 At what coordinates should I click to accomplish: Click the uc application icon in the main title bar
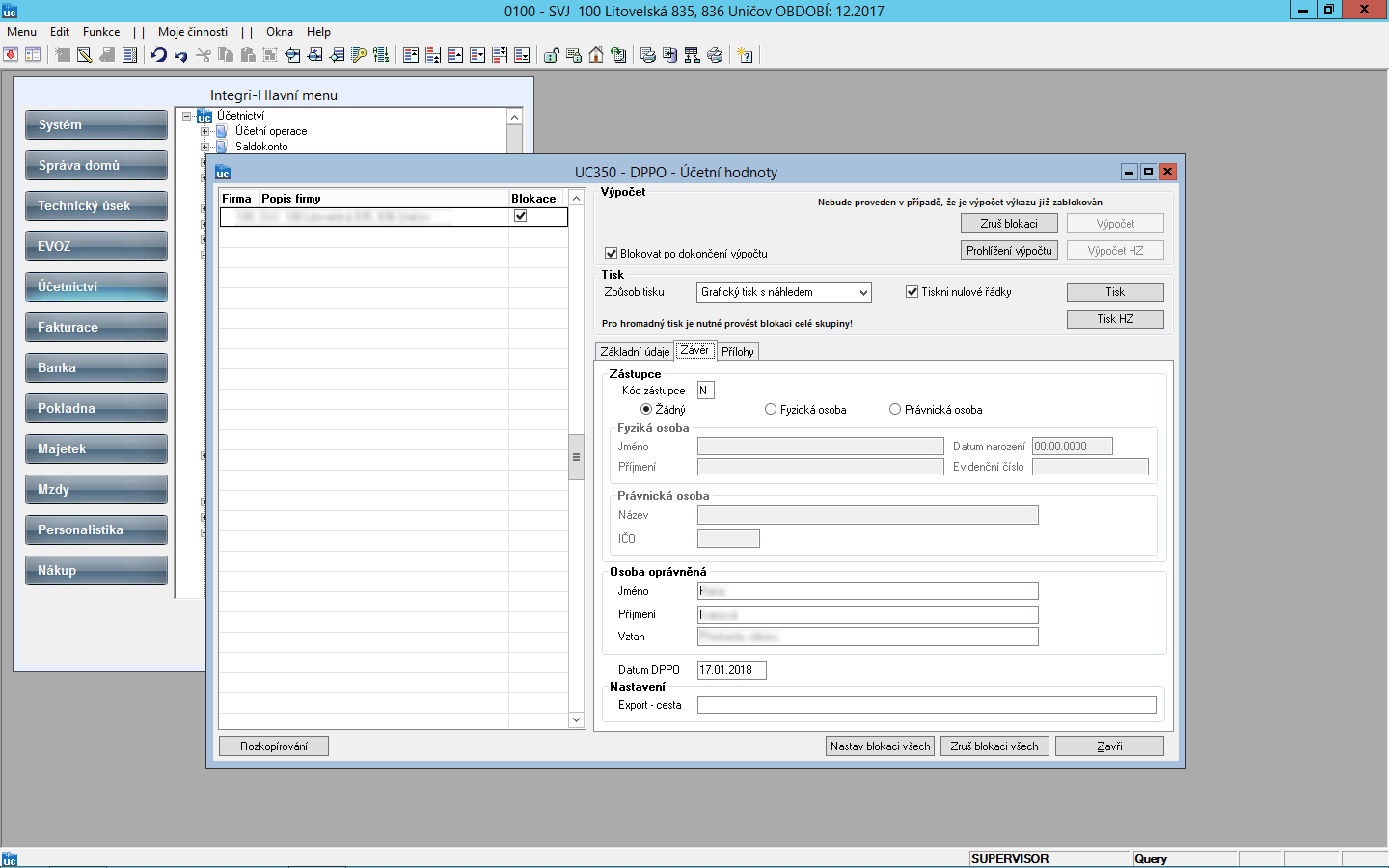(x=10, y=11)
